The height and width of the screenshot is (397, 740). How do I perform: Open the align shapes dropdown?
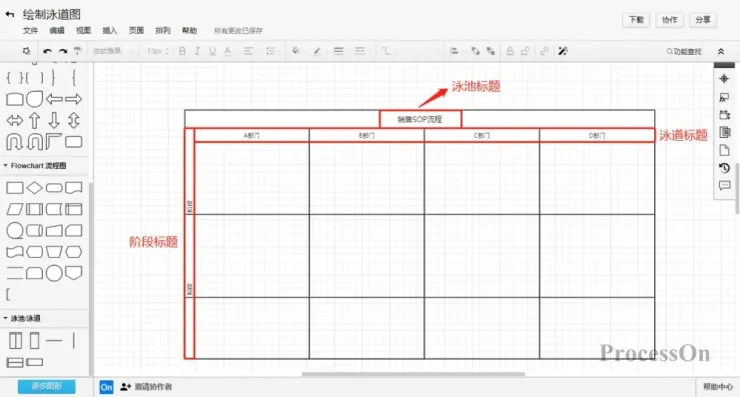(x=455, y=51)
